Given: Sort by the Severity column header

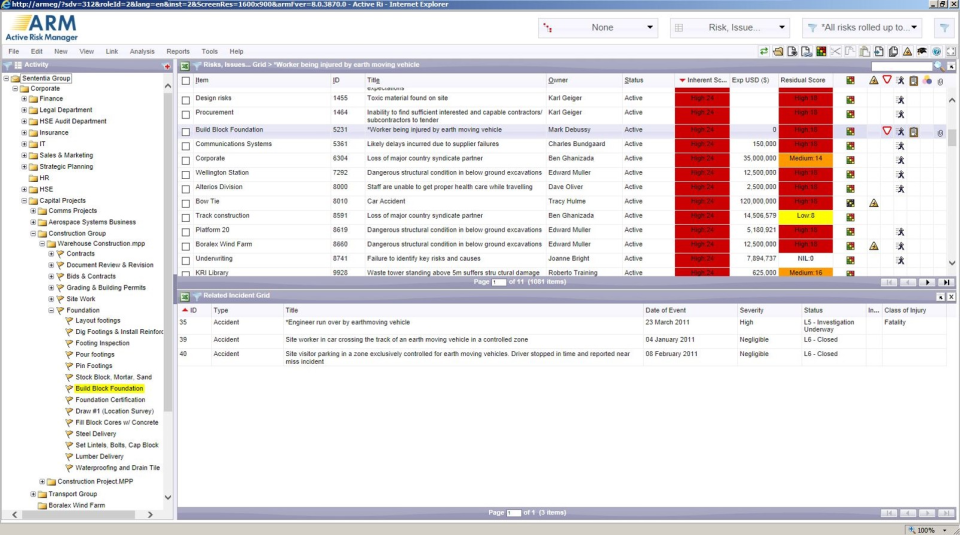Looking at the screenshot, I should 751,310.
